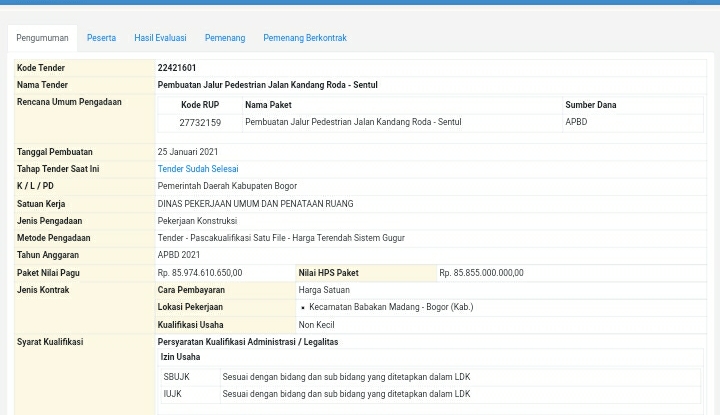Click the HPS value Rp. 85.855.000.000,00
The image size is (720, 415).
(481, 273)
